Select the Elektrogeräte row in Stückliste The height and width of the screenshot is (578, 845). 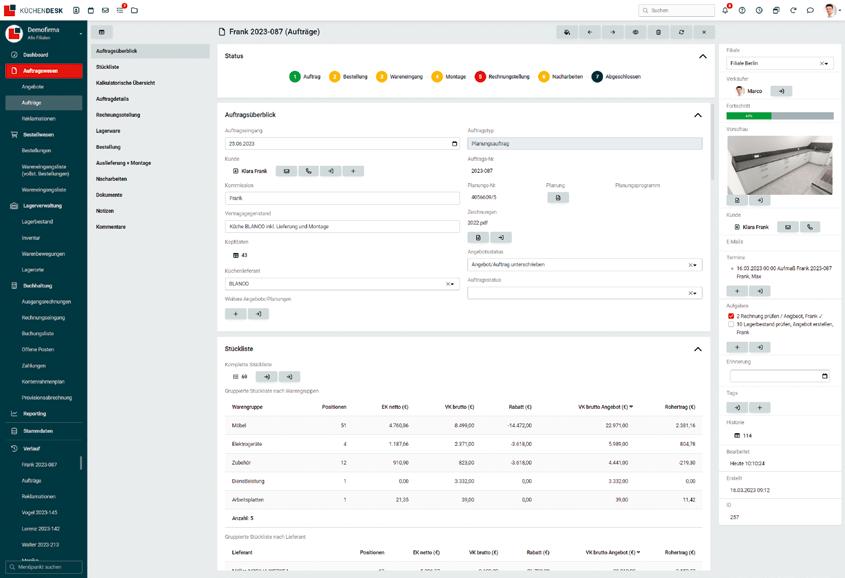[463, 444]
